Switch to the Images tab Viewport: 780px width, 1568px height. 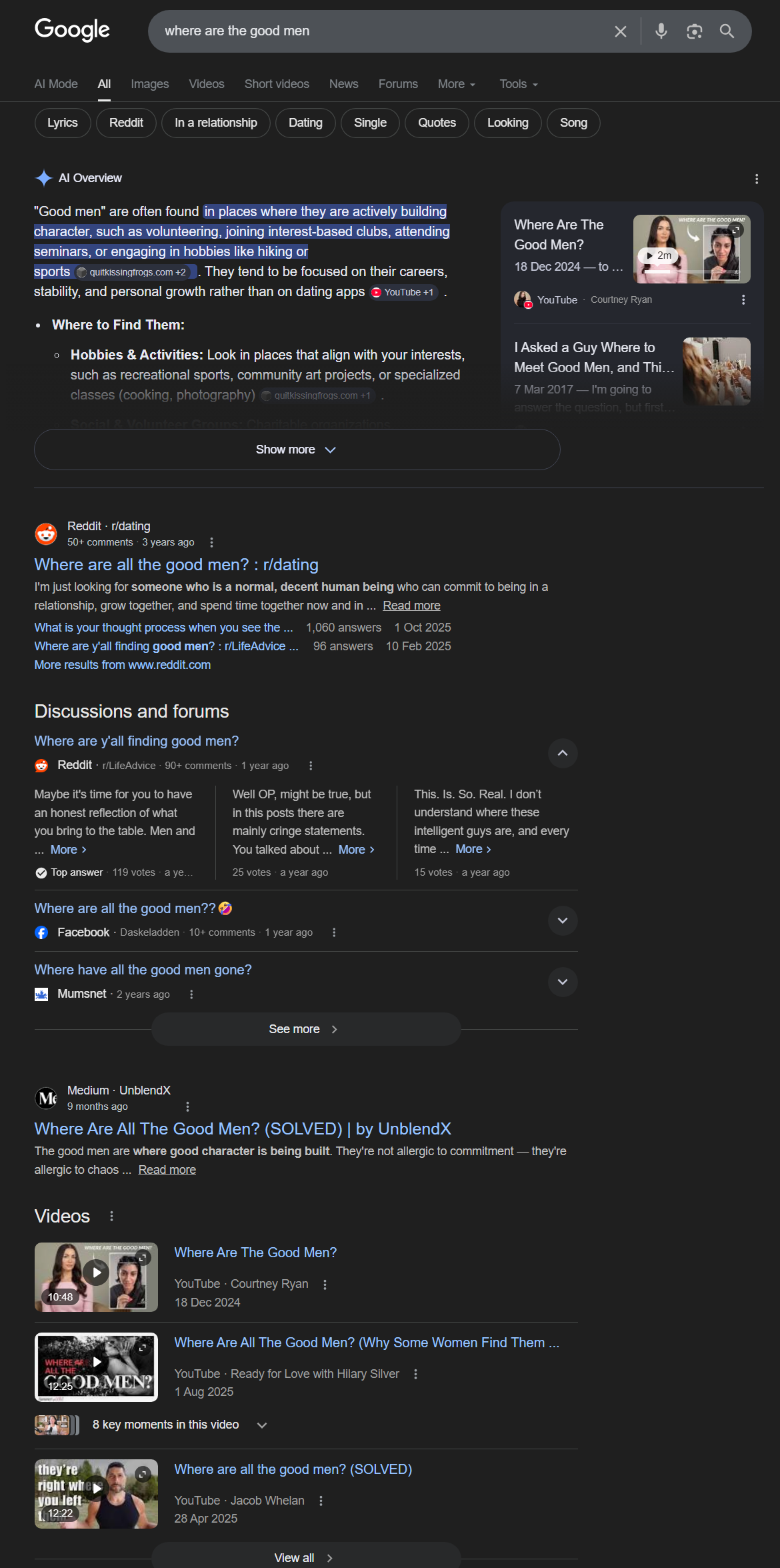click(149, 84)
